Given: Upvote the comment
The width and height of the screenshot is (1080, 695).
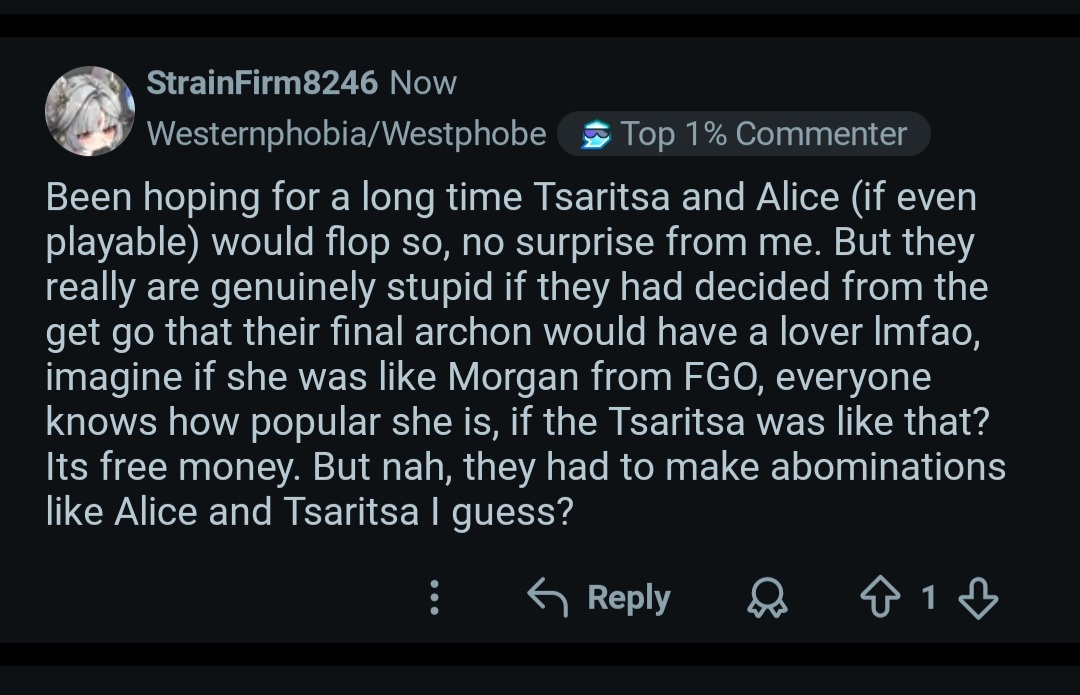Looking at the screenshot, I should click(880, 597).
